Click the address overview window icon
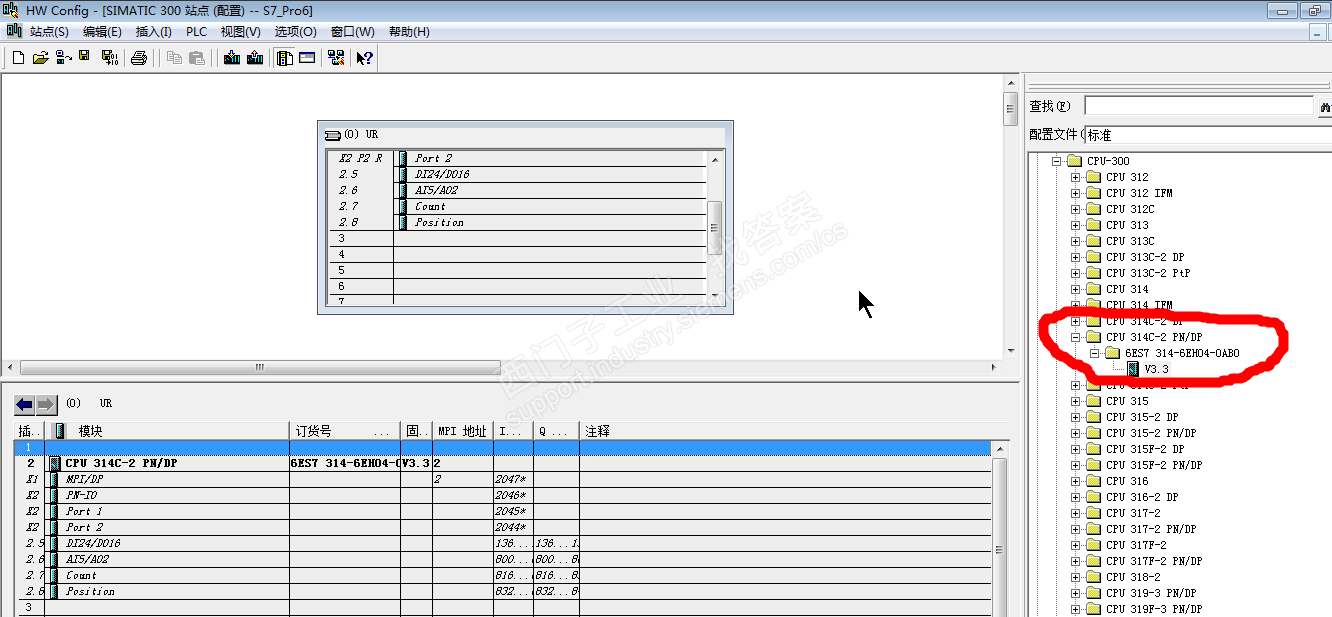Screen dimensions: 1332x617 click(x=307, y=58)
